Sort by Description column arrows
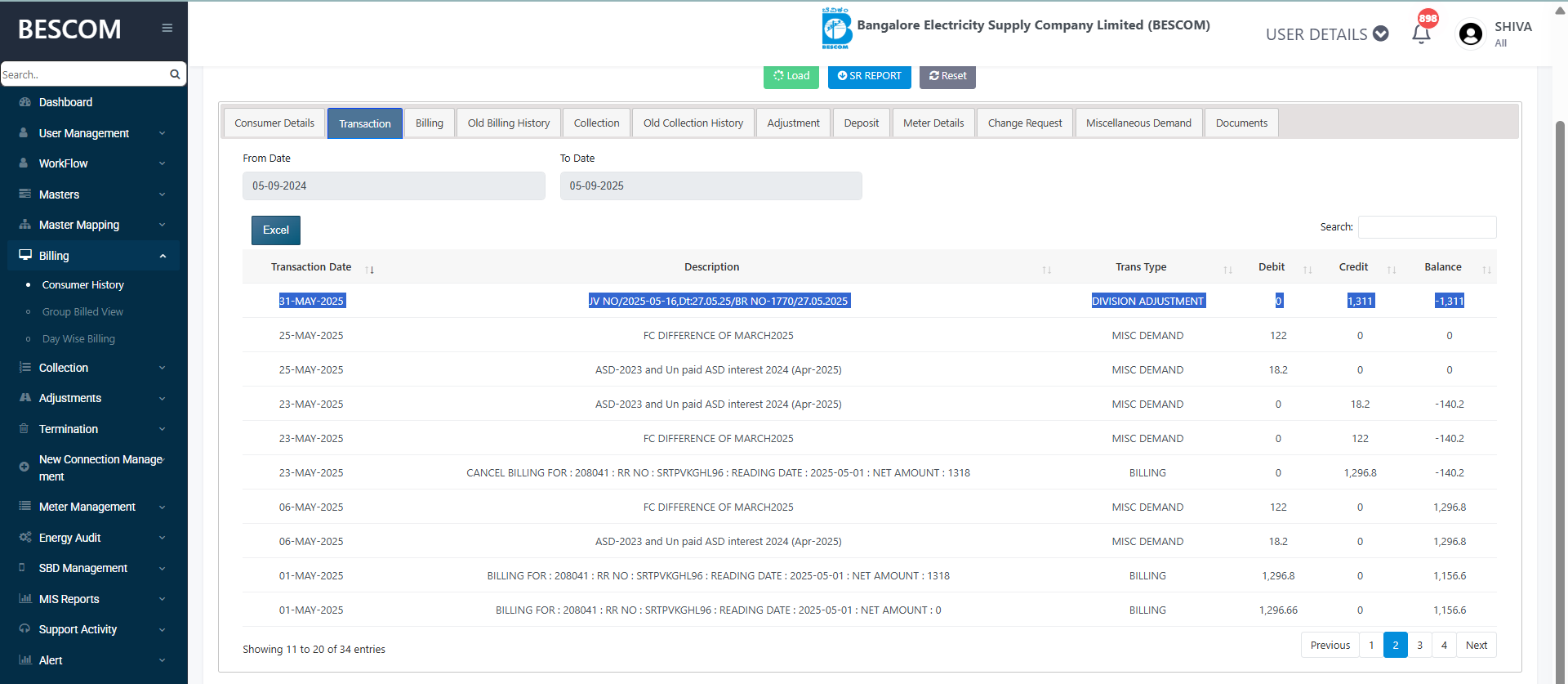This screenshot has width=1568, height=684. click(x=1047, y=270)
